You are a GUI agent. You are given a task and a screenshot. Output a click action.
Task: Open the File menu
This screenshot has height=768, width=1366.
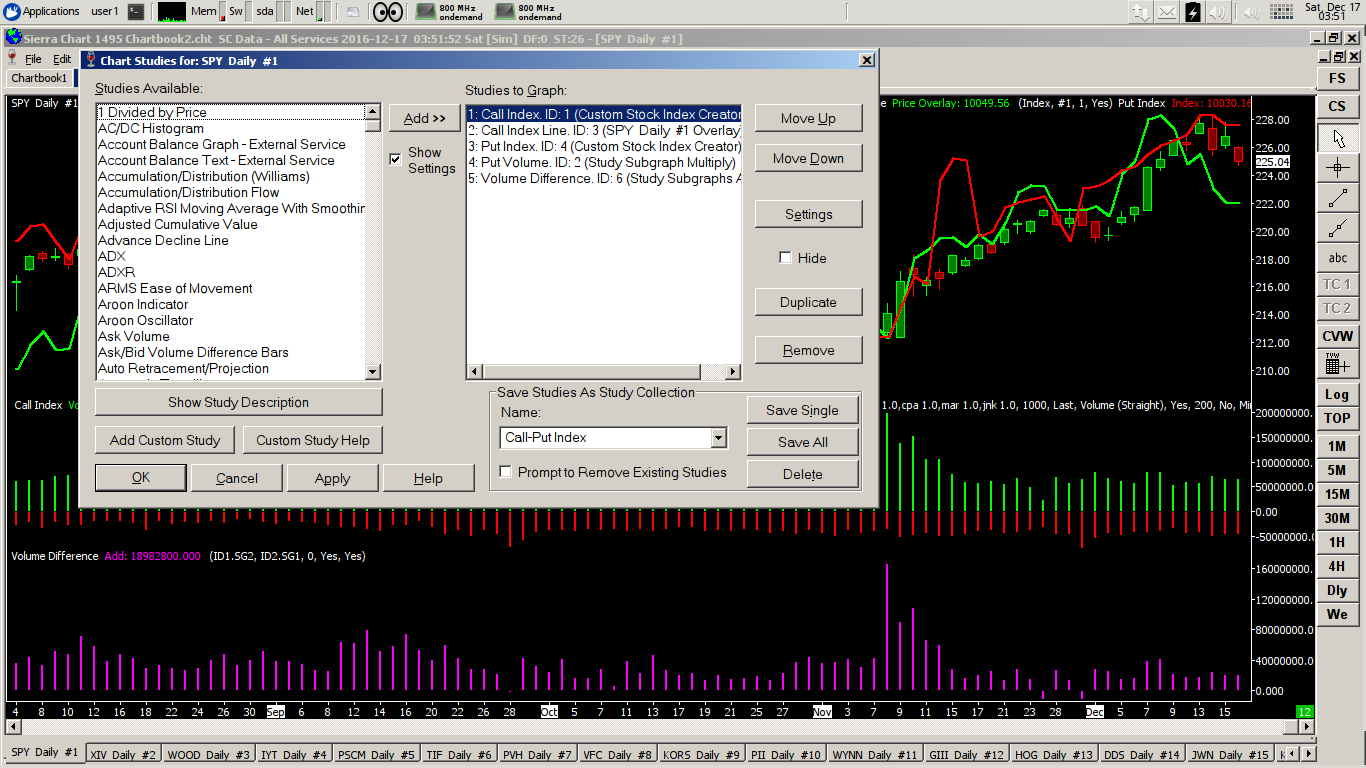33,59
